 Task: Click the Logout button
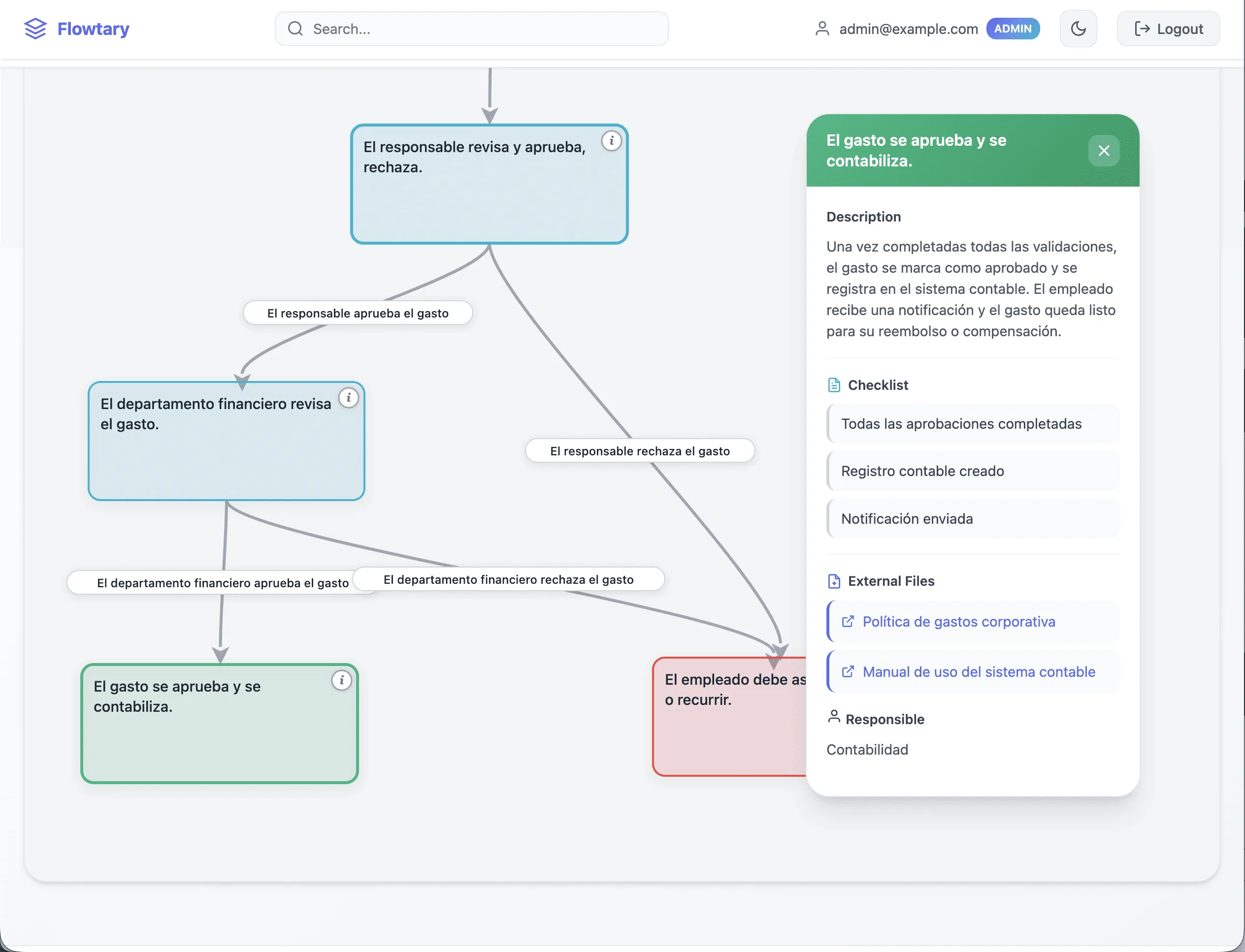1168,29
